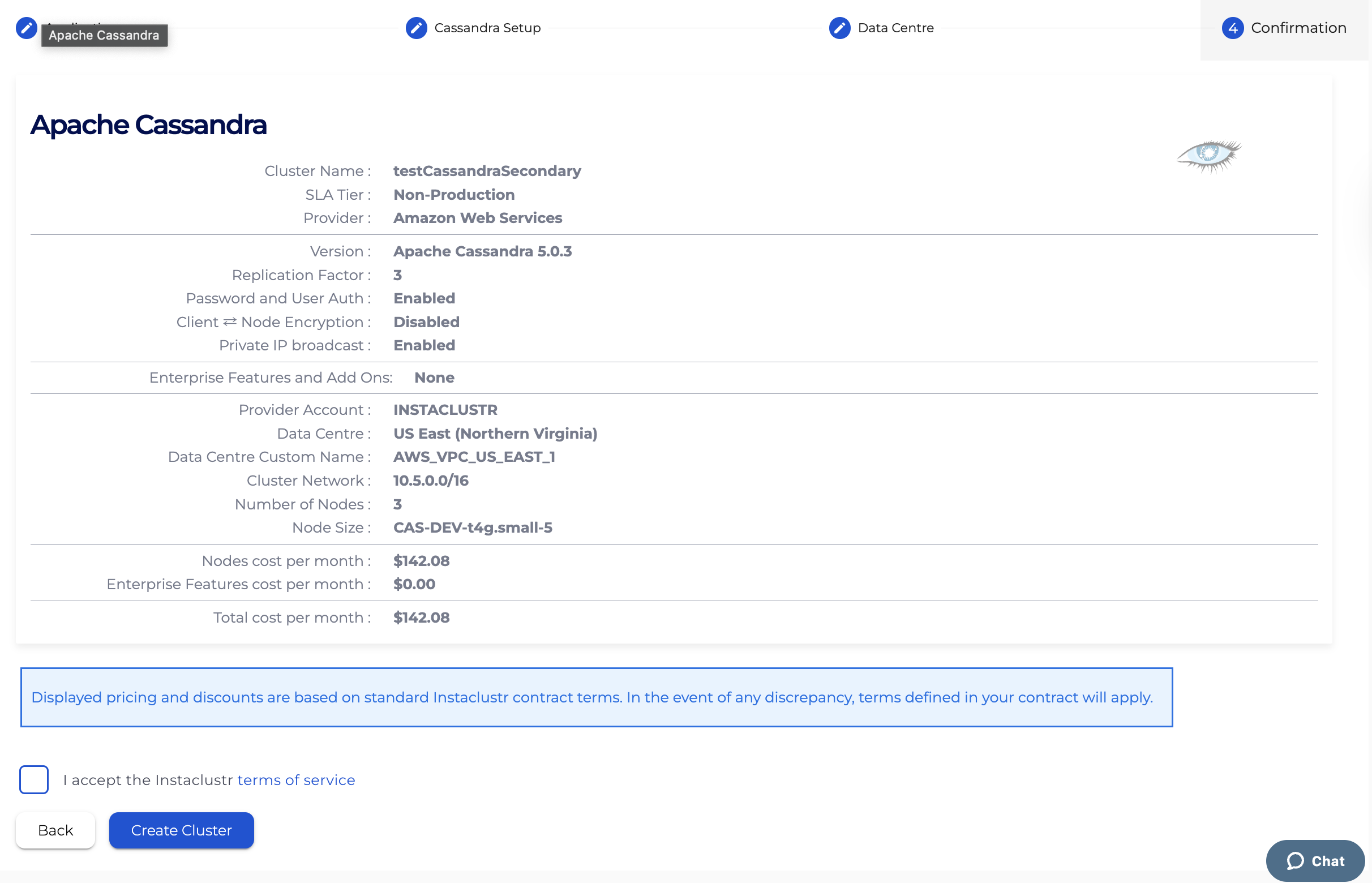Click the node size CAS-DEV-t4g.small-5 value
The height and width of the screenshot is (883, 1372).
[x=473, y=528]
